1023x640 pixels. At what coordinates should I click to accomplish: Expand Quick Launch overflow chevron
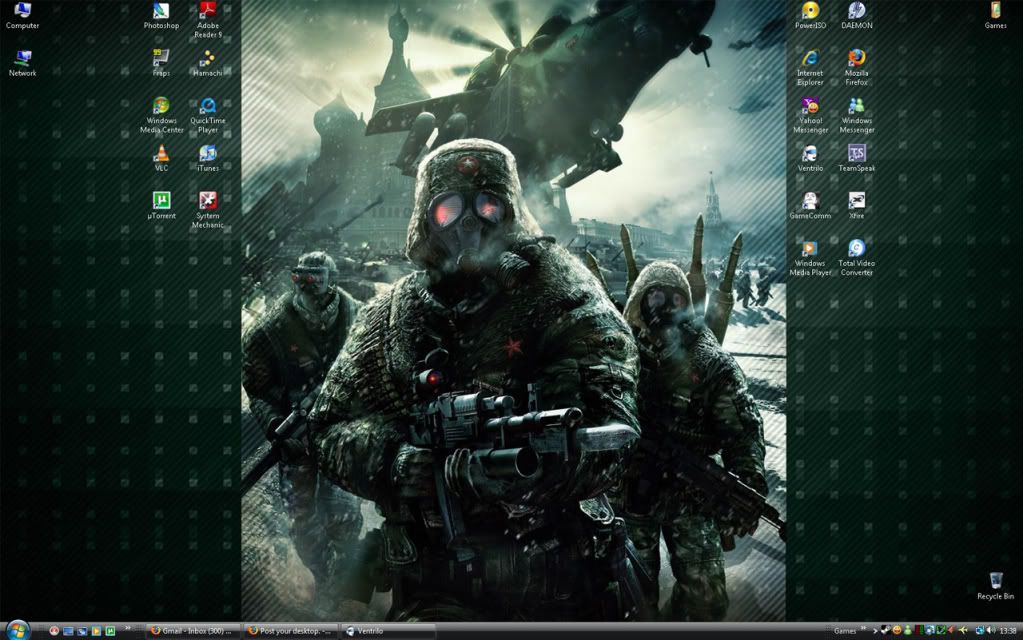(x=128, y=629)
